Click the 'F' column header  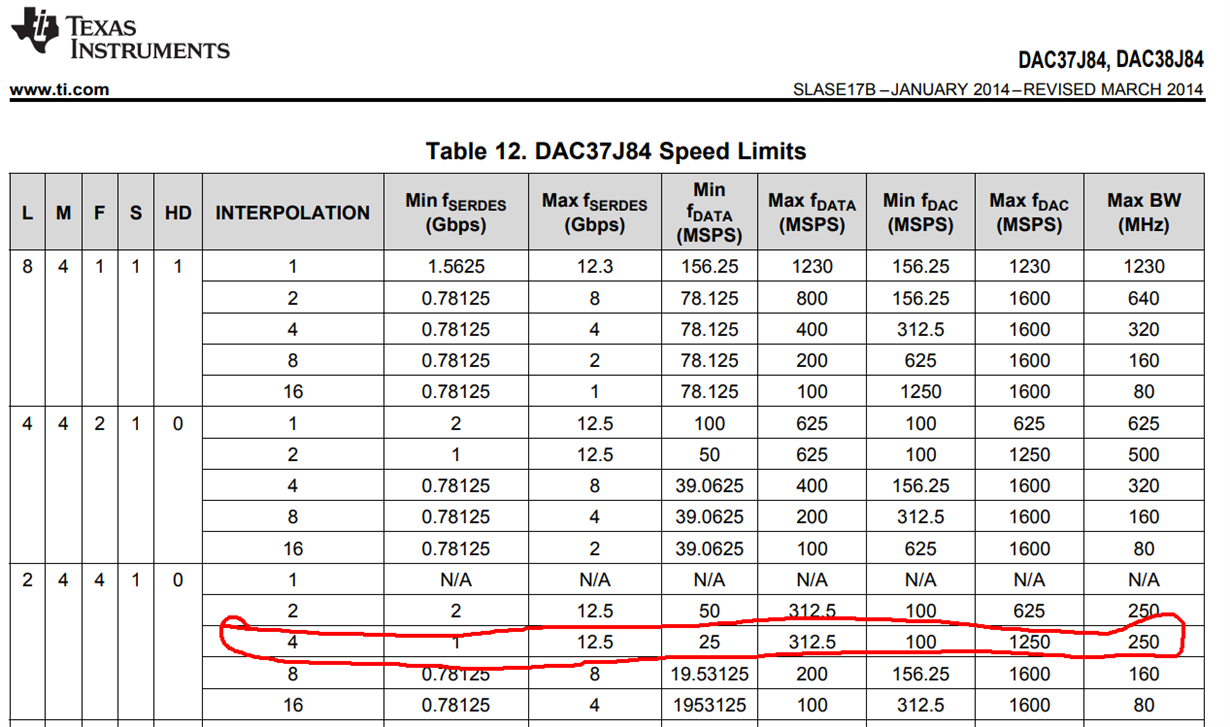coord(99,213)
